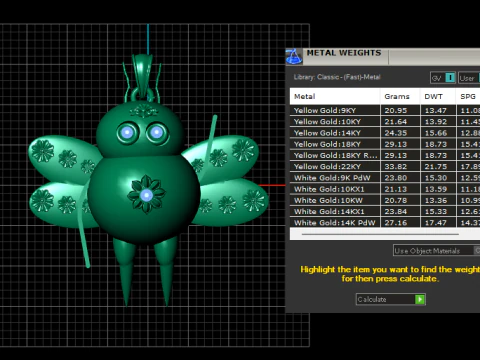The height and width of the screenshot is (360, 480).
Task: Click the DWT column header
Action: coord(438,97)
